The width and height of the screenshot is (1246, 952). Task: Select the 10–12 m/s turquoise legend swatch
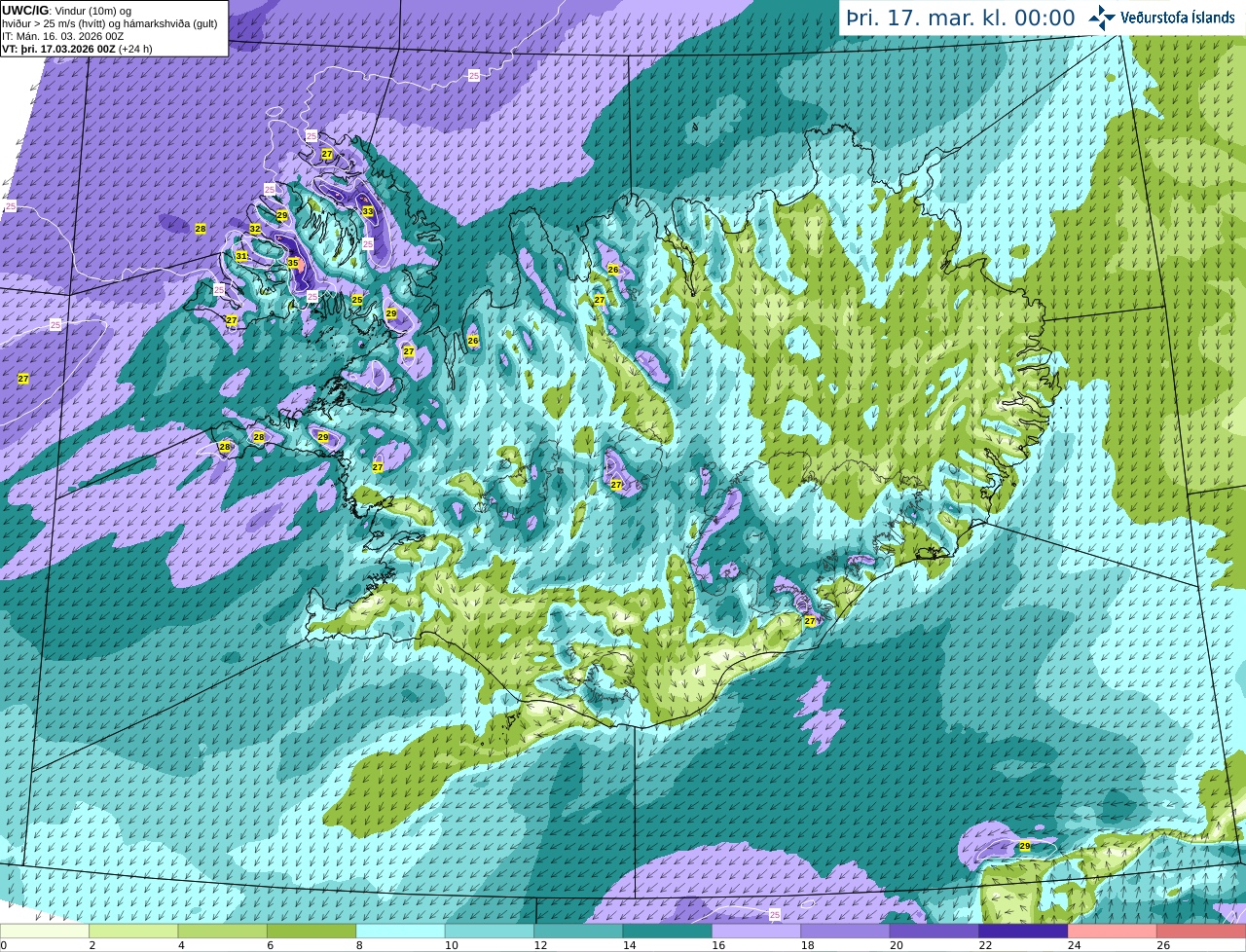(490, 931)
